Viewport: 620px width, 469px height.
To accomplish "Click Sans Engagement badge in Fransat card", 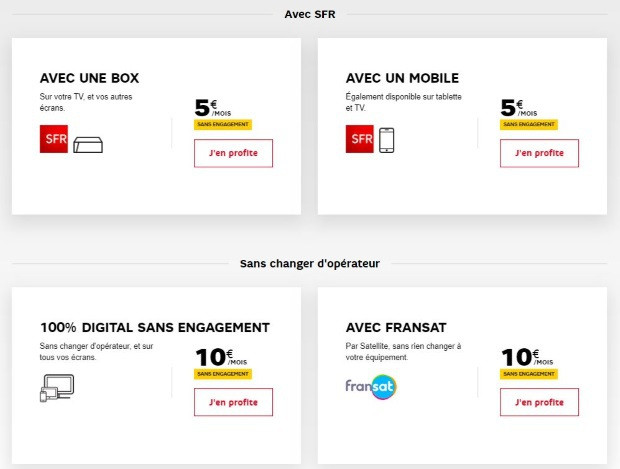I will (x=529, y=374).
